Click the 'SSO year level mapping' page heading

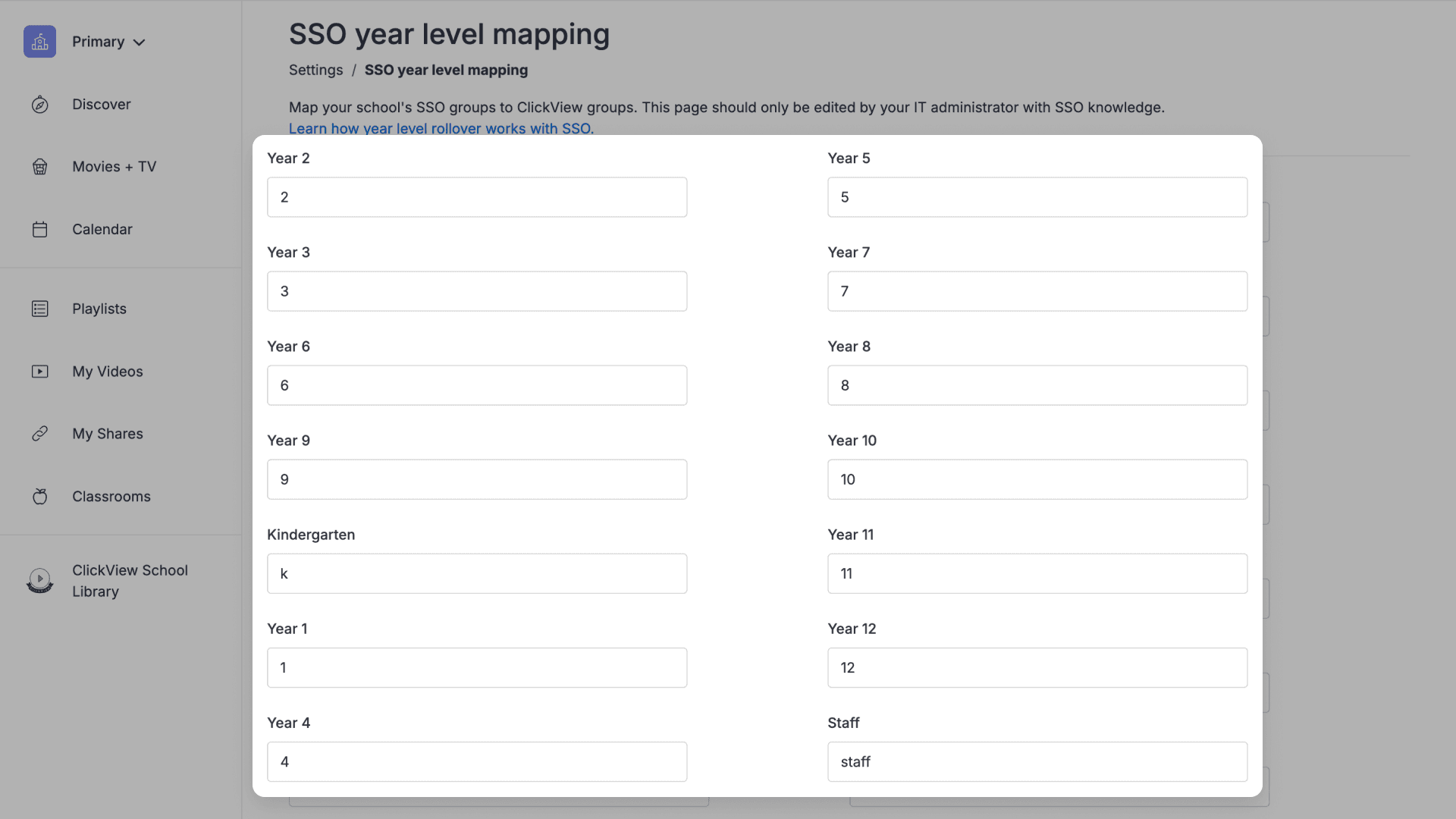[449, 34]
